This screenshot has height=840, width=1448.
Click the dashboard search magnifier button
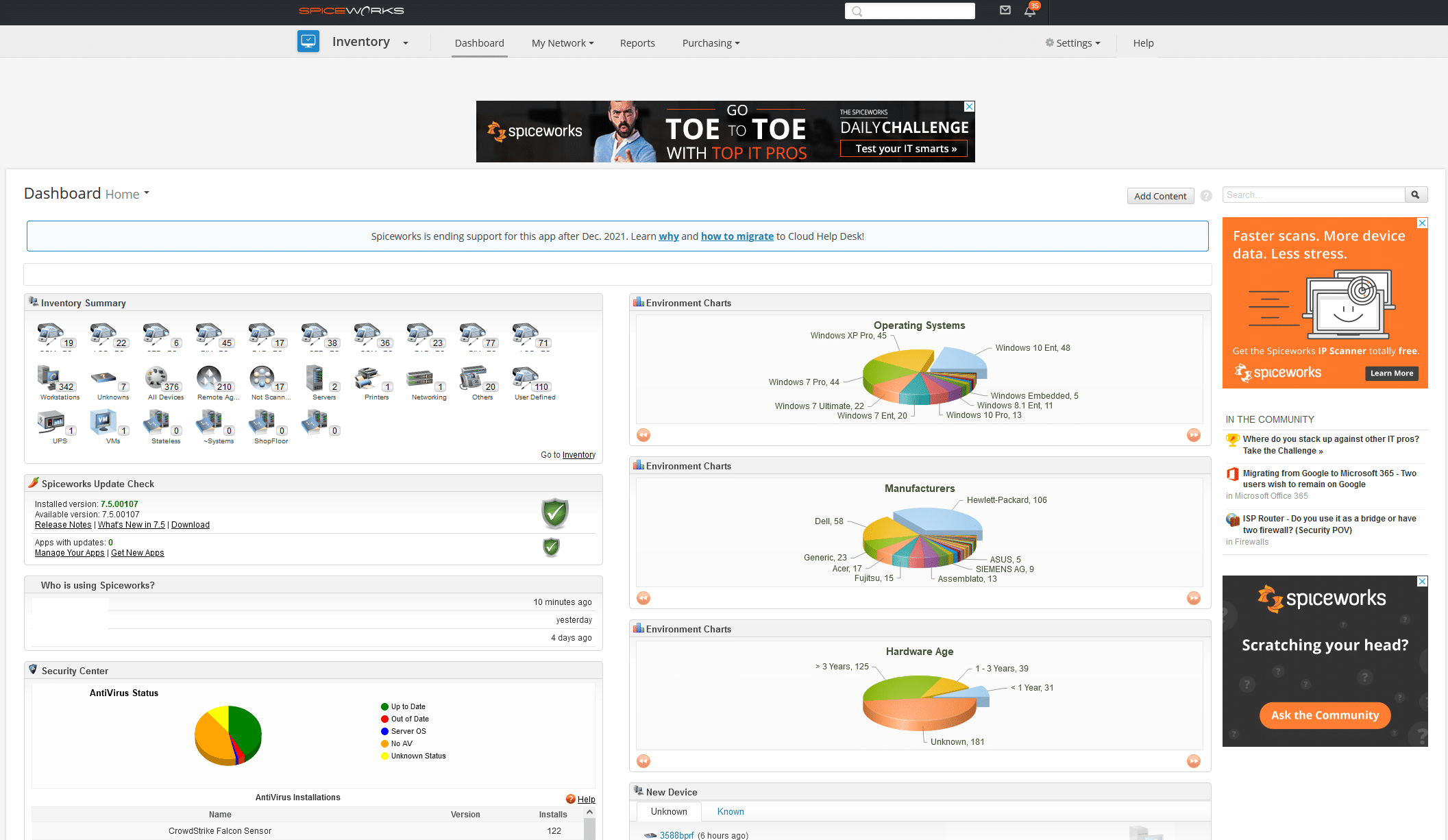pyautogui.click(x=1416, y=195)
